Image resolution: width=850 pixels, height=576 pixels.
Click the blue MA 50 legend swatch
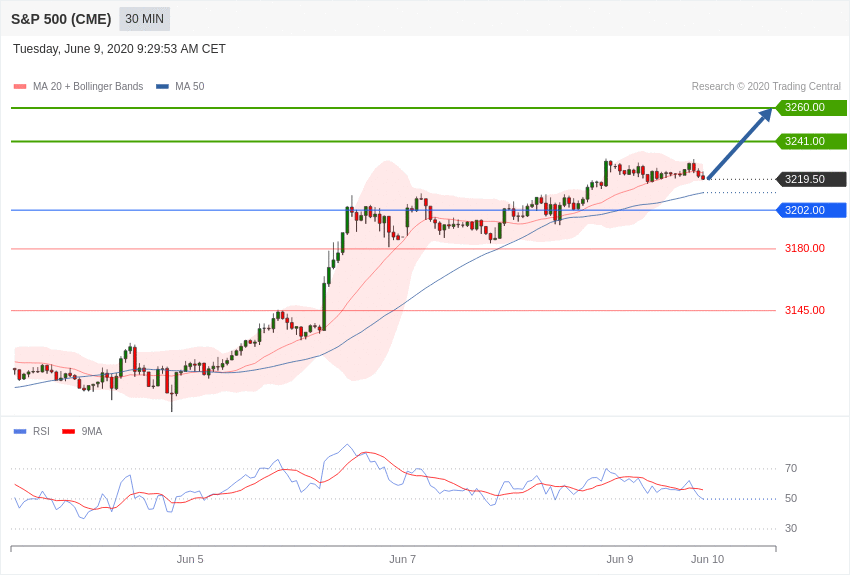click(162, 87)
